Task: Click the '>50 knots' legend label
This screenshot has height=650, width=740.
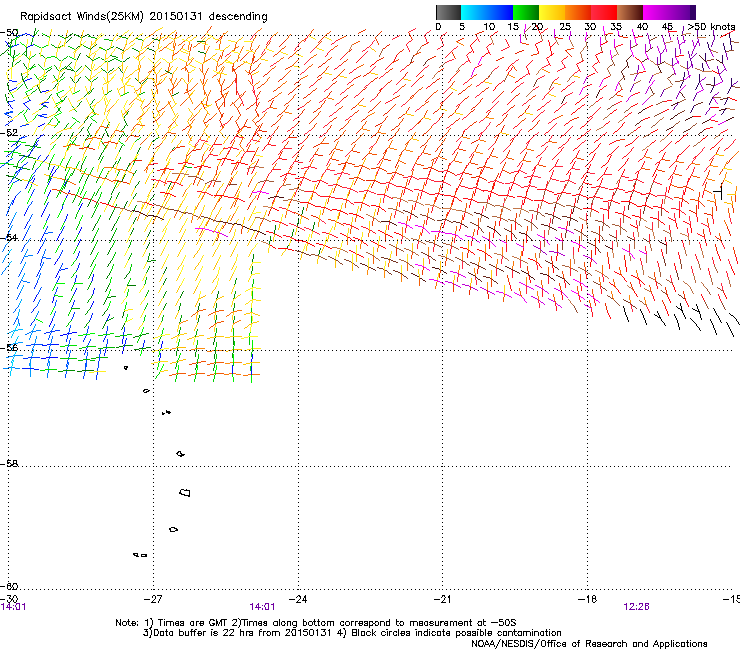Action: coord(711,27)
